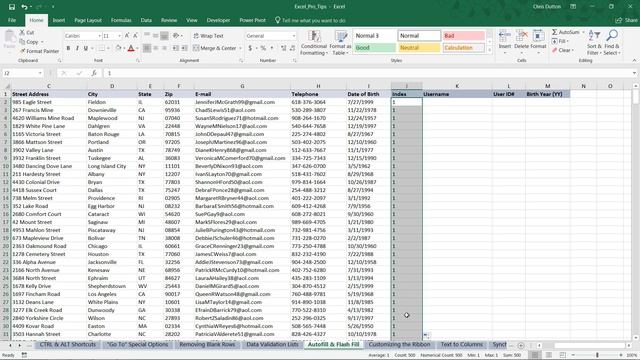This screenshot has height=360, width=640.
Task: Click in the formula bar value field
Action: [367, 73]
